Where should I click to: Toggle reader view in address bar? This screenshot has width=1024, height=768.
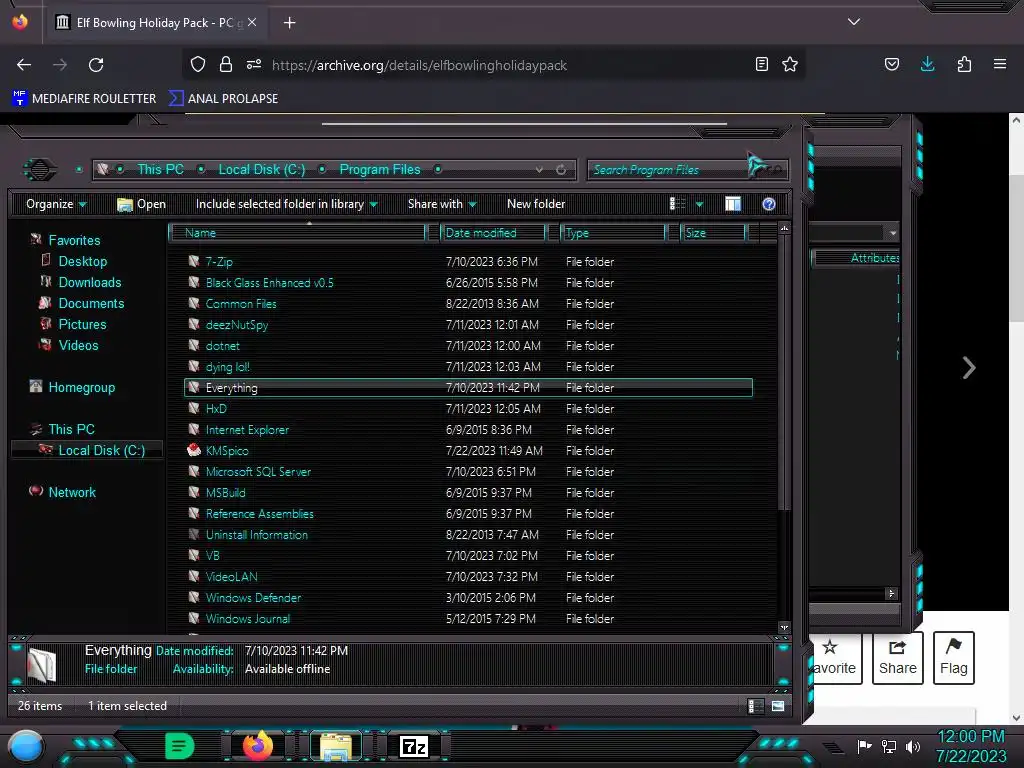pos(761,64)
